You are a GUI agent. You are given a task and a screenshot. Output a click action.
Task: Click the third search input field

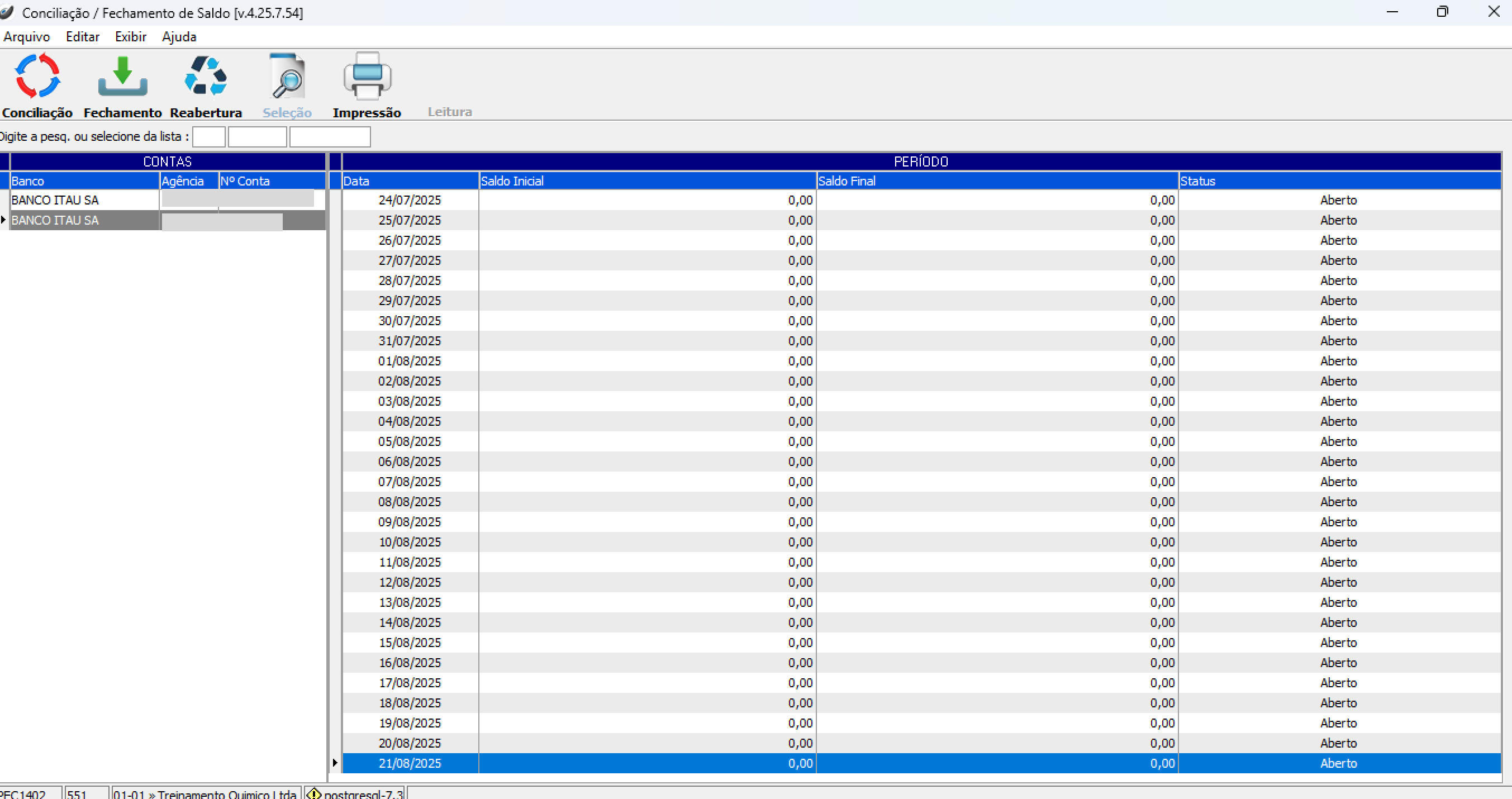(x=330, y=137)
